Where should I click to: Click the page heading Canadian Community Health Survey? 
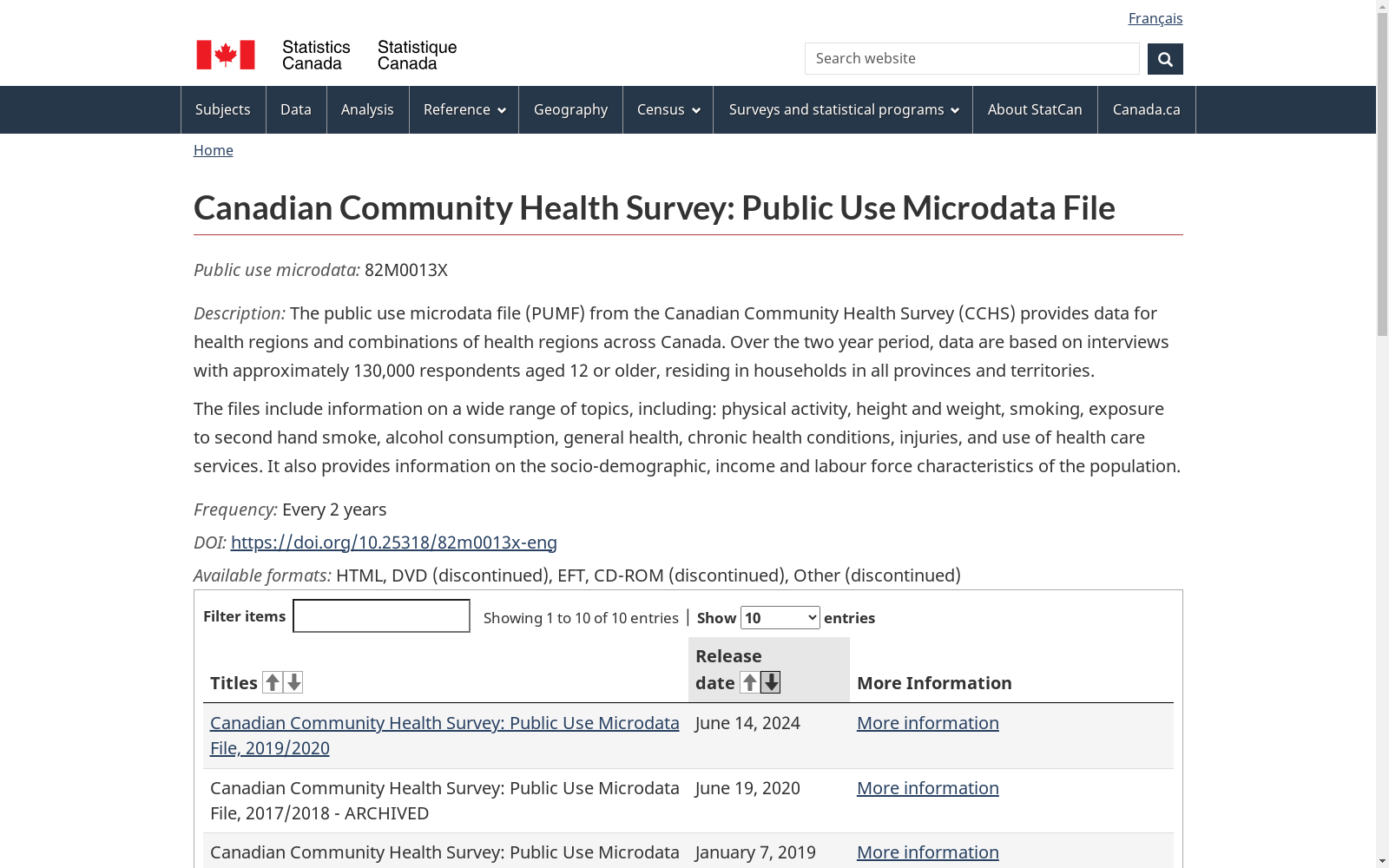tap(655, 208)
